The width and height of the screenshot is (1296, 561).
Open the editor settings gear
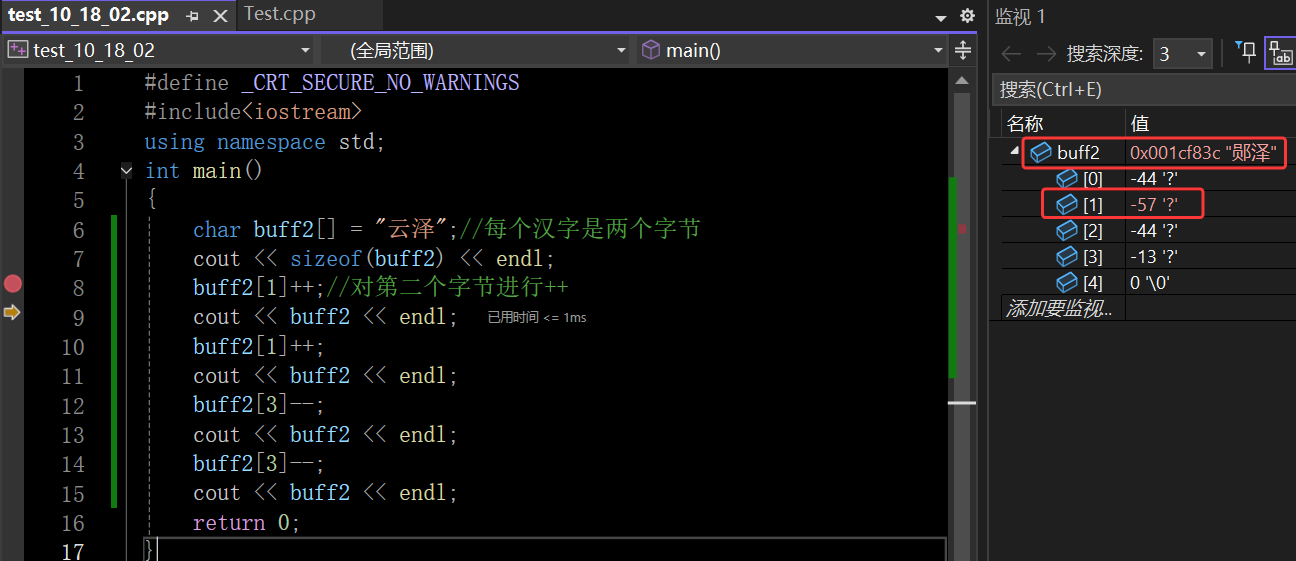pyautogui.click(x=967, y=16)
